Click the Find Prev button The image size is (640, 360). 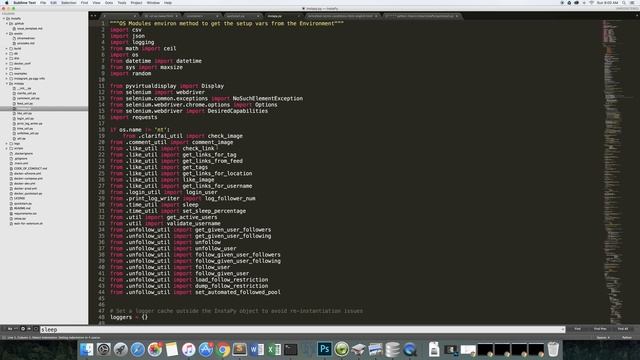tap(600, 329)
